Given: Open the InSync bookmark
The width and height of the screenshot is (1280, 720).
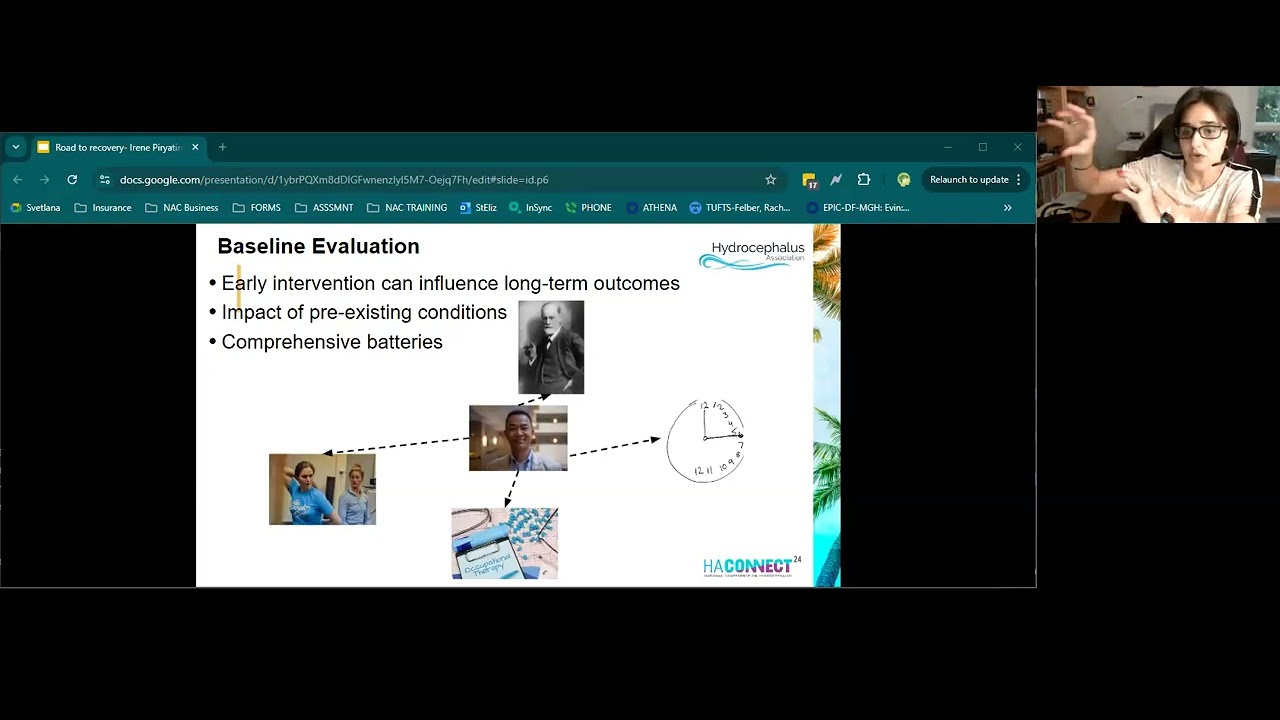Looking at the screenshot, I should point(530,208).
